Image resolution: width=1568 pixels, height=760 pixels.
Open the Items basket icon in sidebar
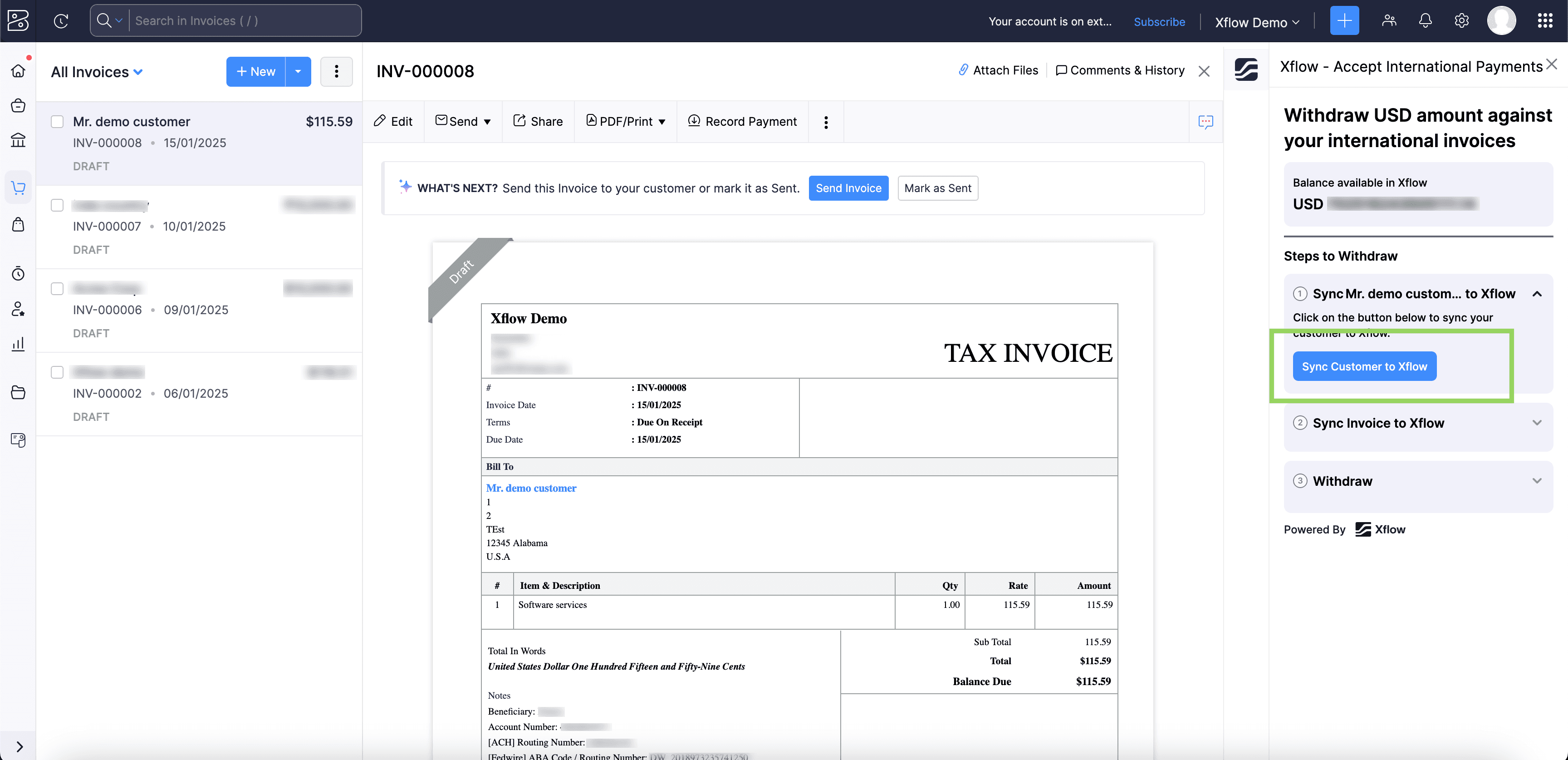[18, 106]
